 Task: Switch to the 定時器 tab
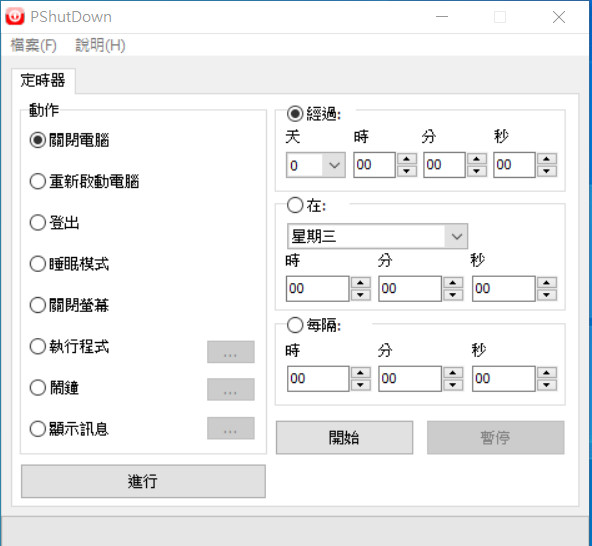pyautogui.click(x=43, y=80)
